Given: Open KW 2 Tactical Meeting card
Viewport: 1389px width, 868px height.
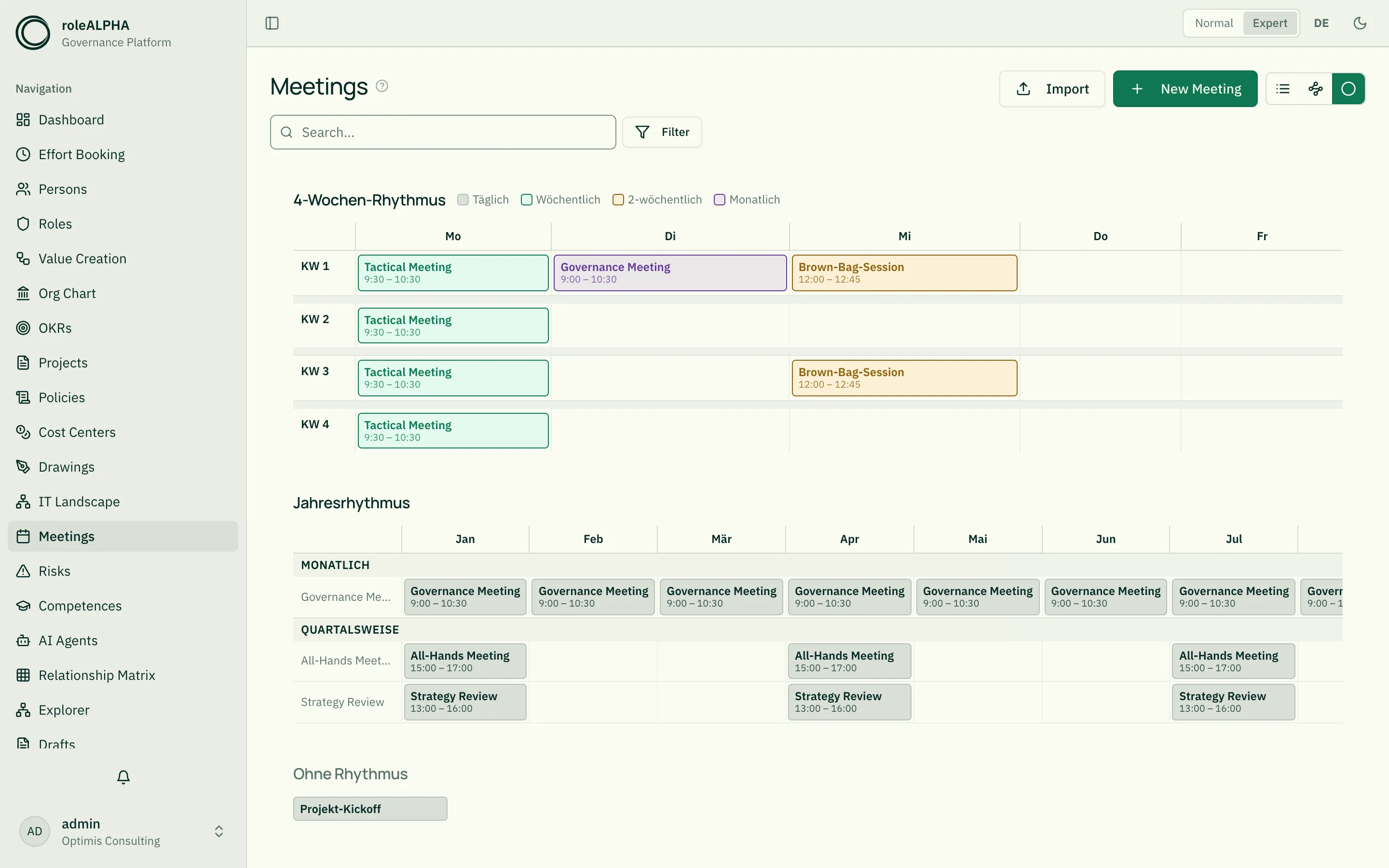Looking at the screenshot, I should (x=453, y=325).
